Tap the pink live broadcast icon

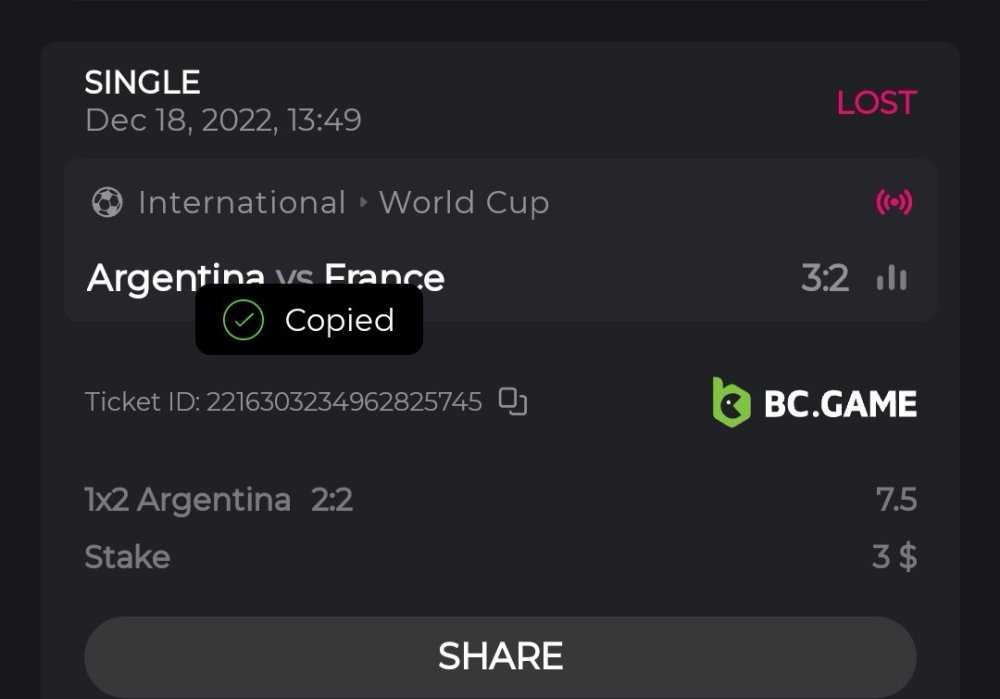click(x=893, y=203)
